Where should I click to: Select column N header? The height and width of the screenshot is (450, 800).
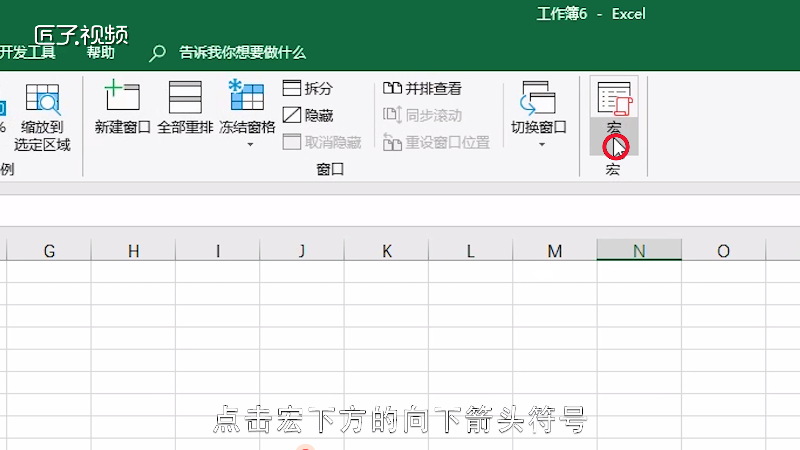coord(639,251)
